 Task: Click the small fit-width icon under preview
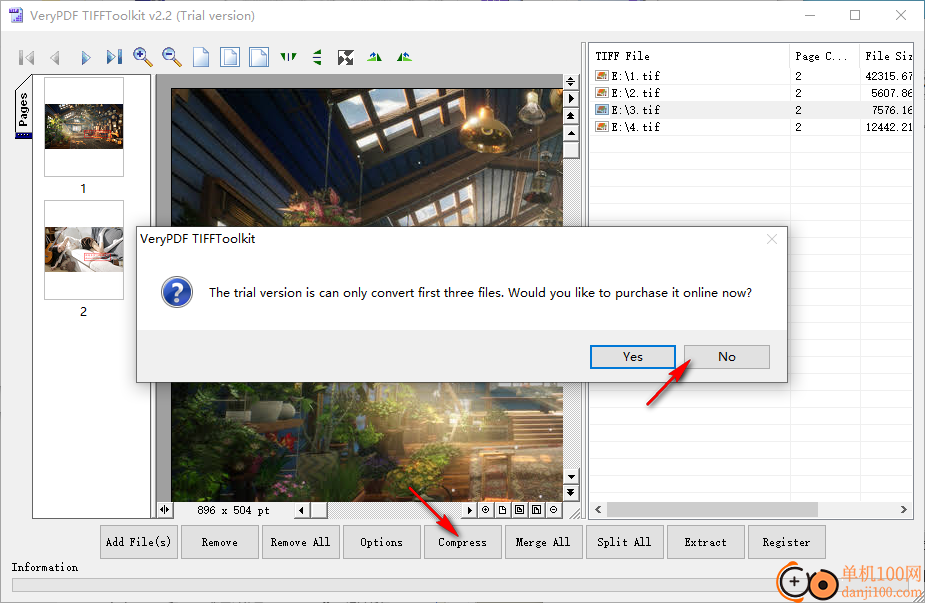click(x=536, y=510)
